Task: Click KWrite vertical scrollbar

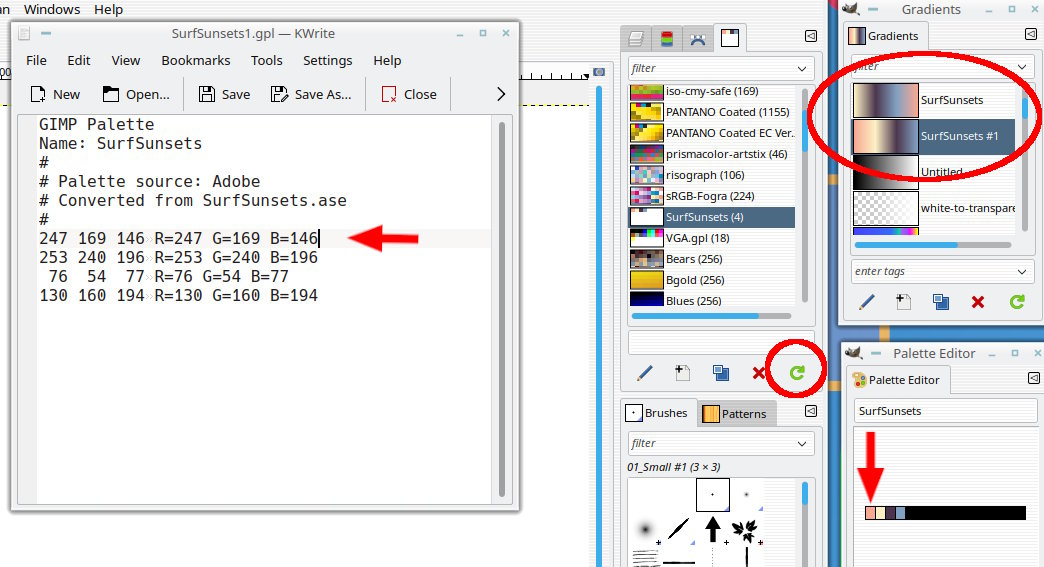Action: point(501,309)
